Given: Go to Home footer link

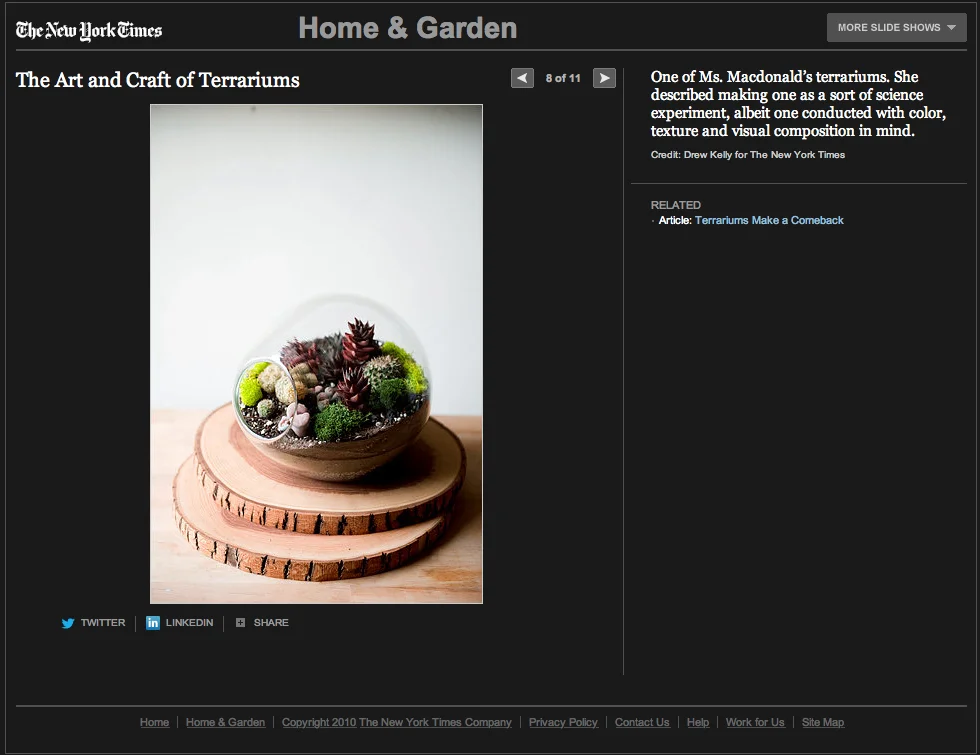Looking at the screenshot, I should (154, 722).
